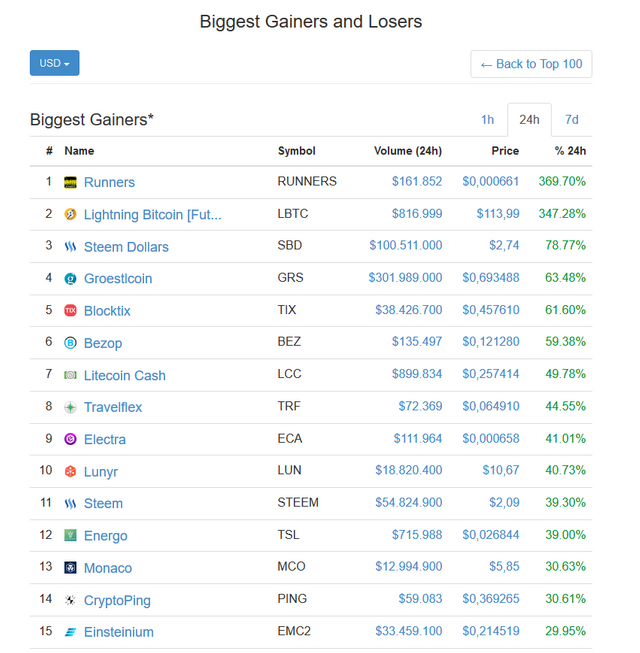640x653 pixels.
Task: Click Electra price $0,000658
Action: [x=491, y=439]
